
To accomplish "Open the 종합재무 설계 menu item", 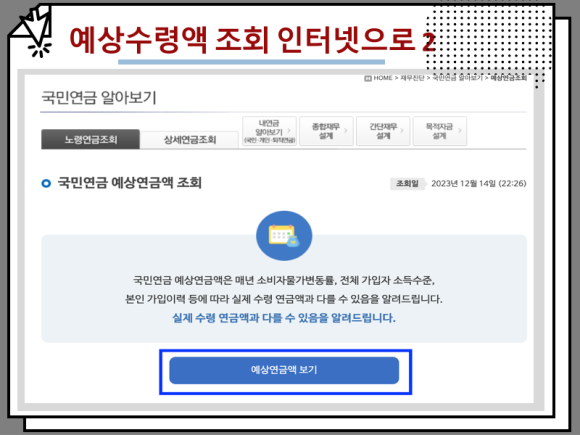I will tap(326, 131).
